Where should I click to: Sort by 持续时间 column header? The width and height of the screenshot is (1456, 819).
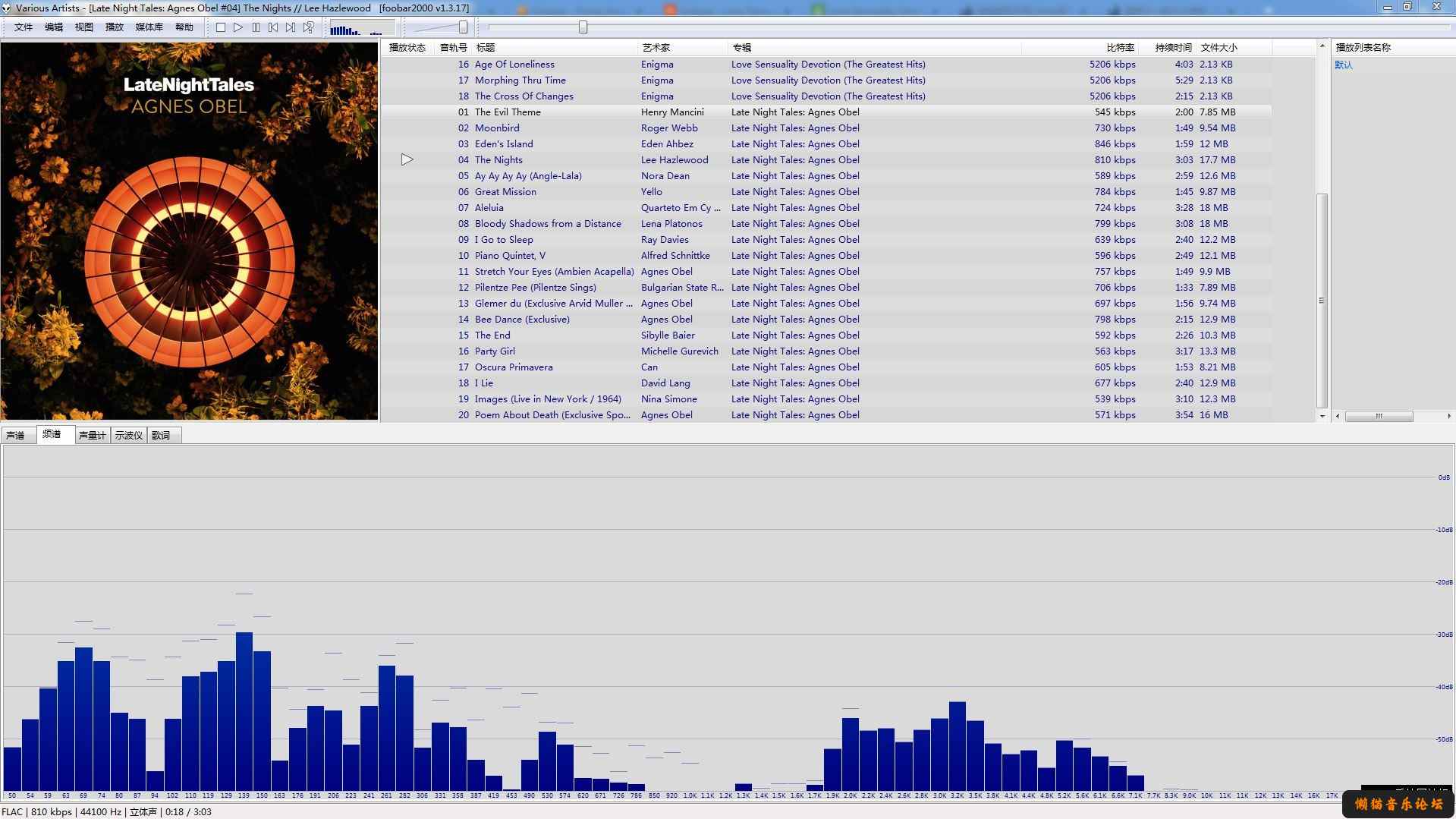click(x=1168, y=47)
